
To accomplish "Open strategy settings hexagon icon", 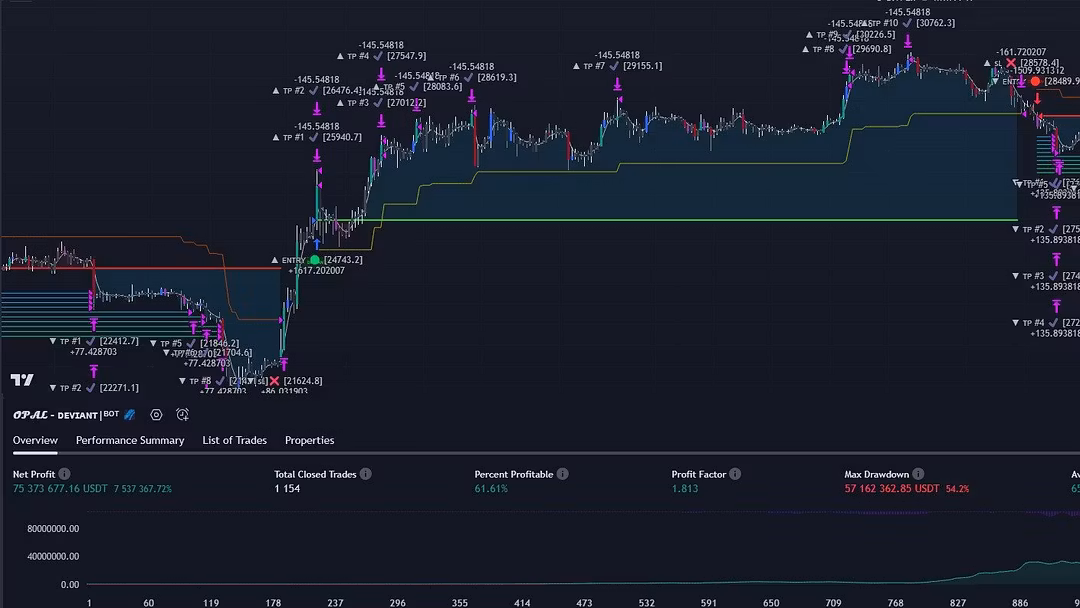I will 156,415.
